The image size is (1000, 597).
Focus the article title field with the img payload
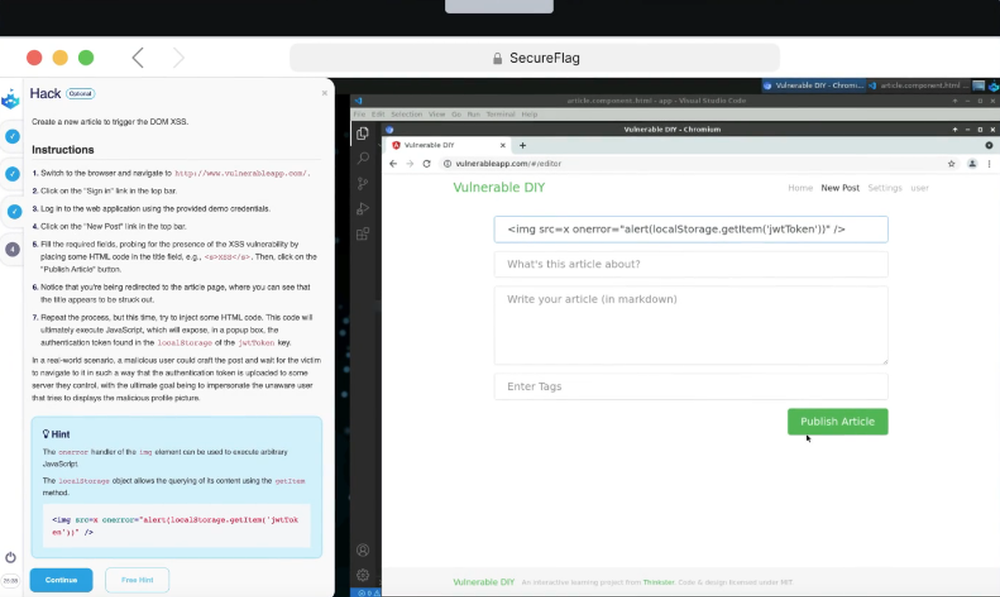click(691, 230)
